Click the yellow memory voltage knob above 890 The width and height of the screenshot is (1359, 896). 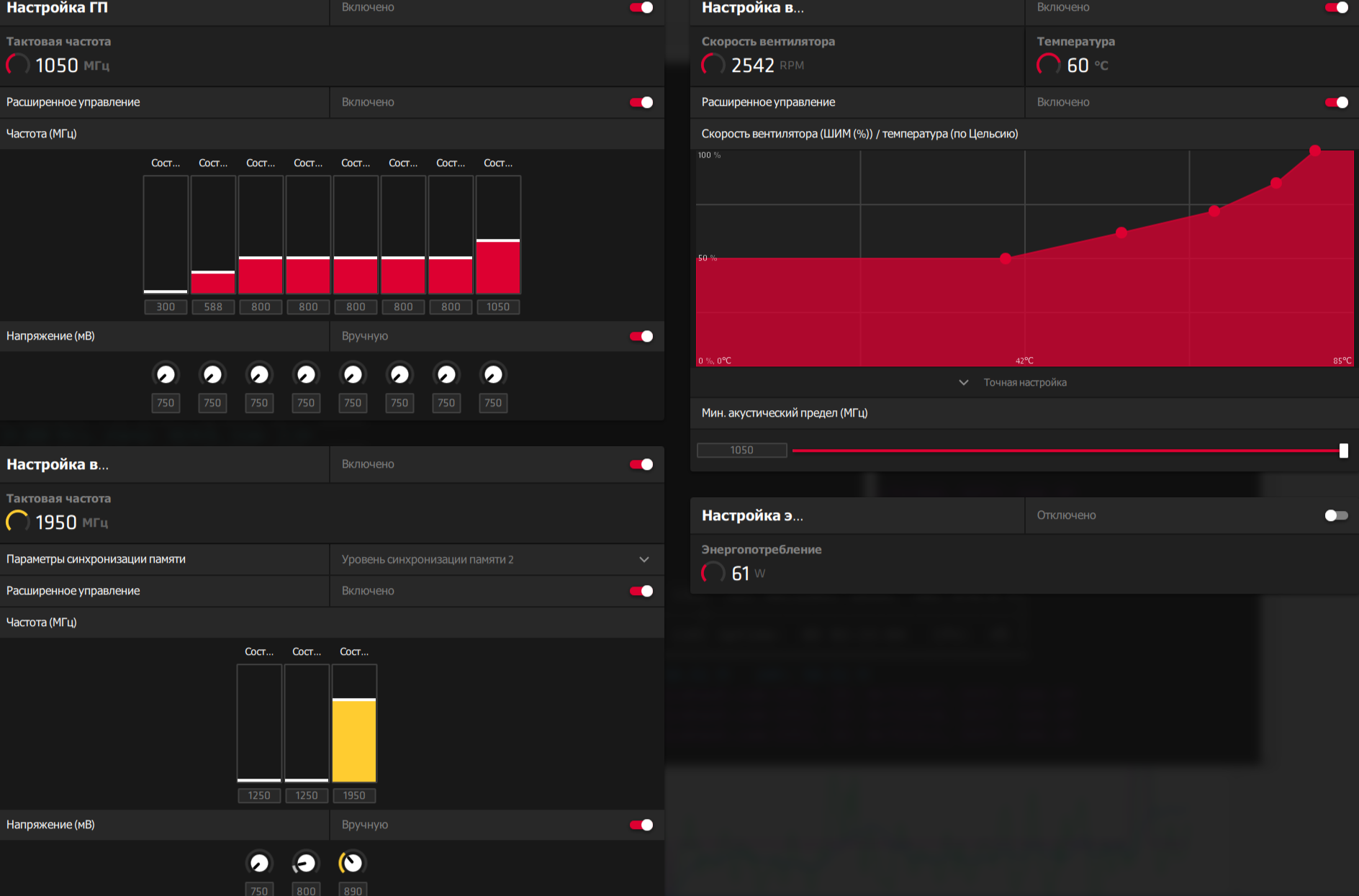point(352,863)
